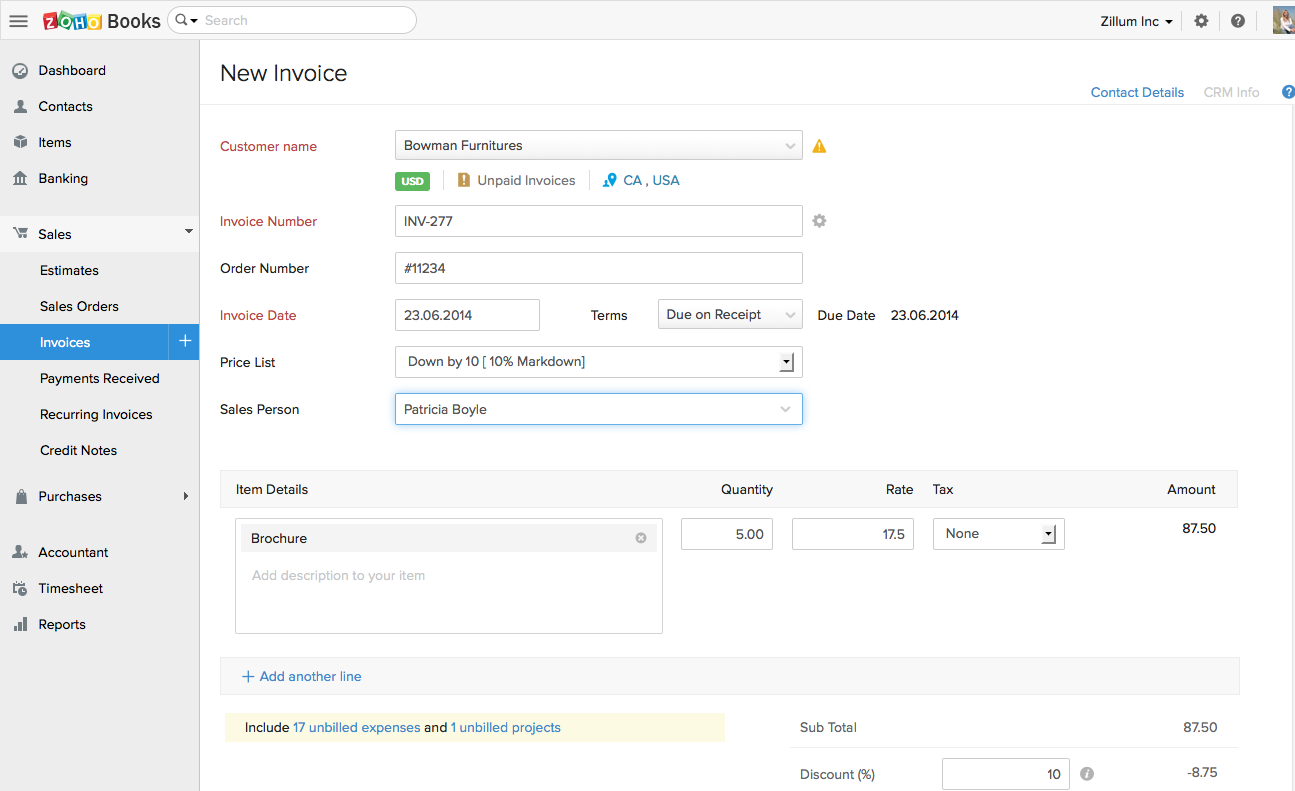Click the help question mark icon

[1238, 21]
